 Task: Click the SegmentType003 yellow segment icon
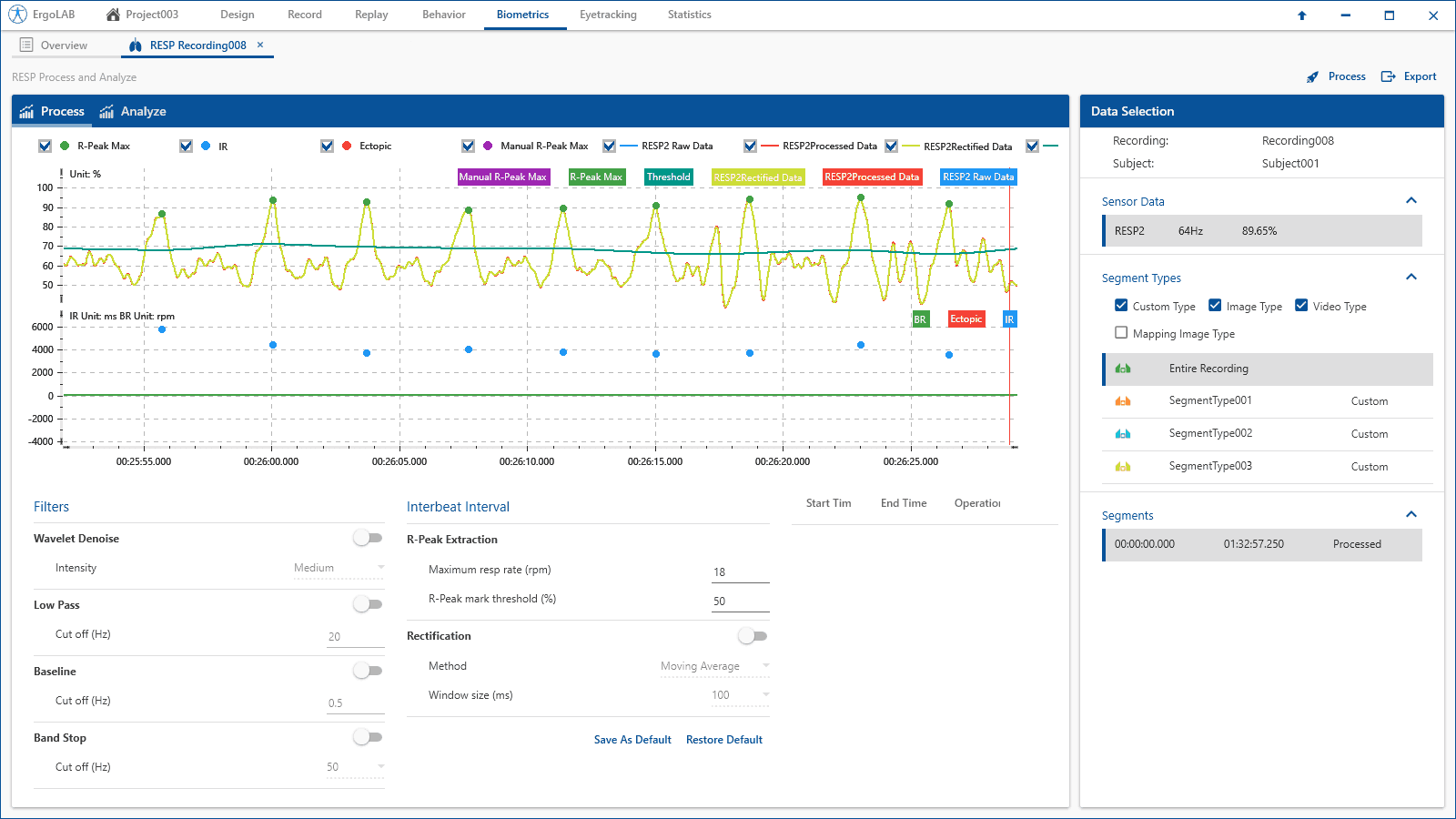[1123, 467]
